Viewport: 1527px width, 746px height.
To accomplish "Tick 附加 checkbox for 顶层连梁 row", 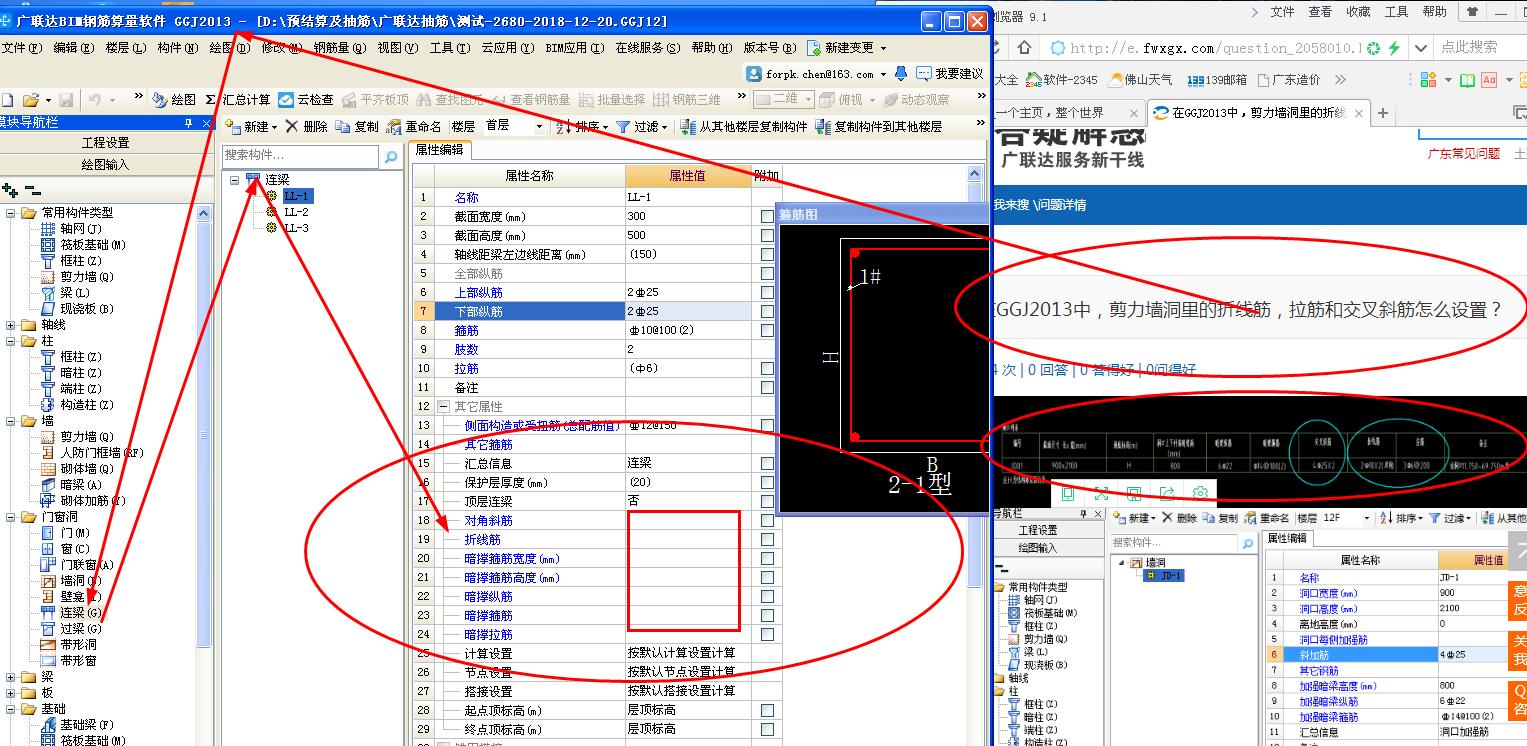I will (x=767, y=501).
